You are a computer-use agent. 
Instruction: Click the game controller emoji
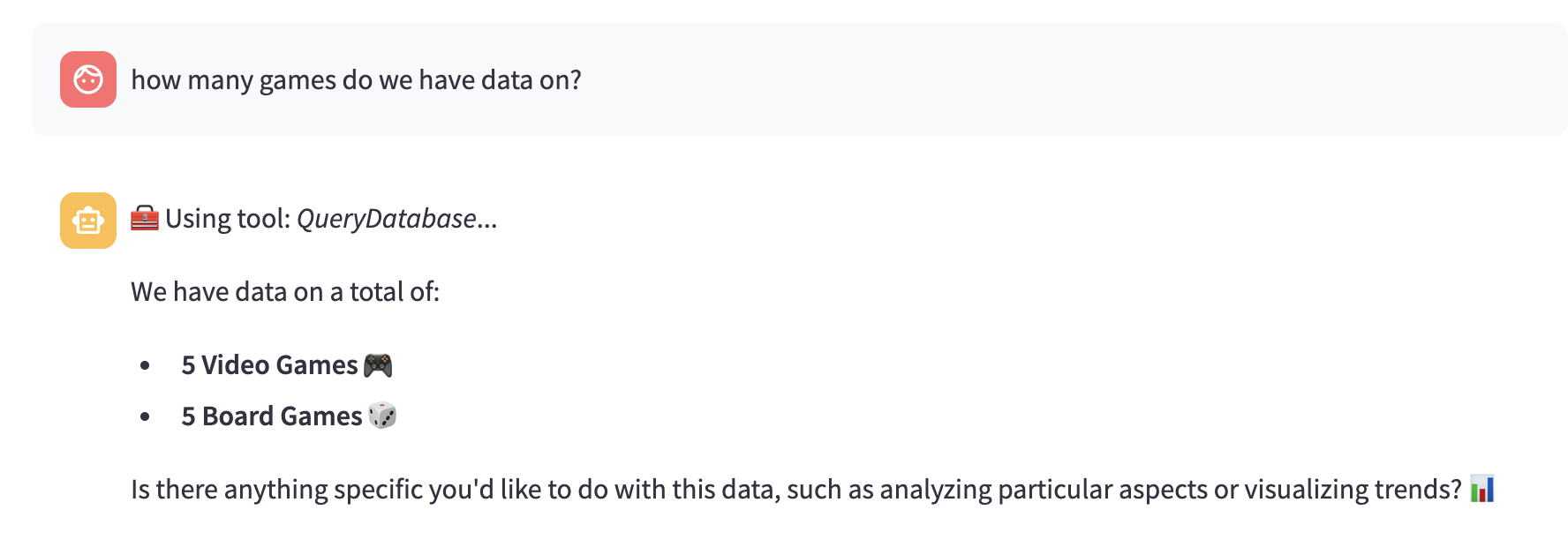click(378, 365)
